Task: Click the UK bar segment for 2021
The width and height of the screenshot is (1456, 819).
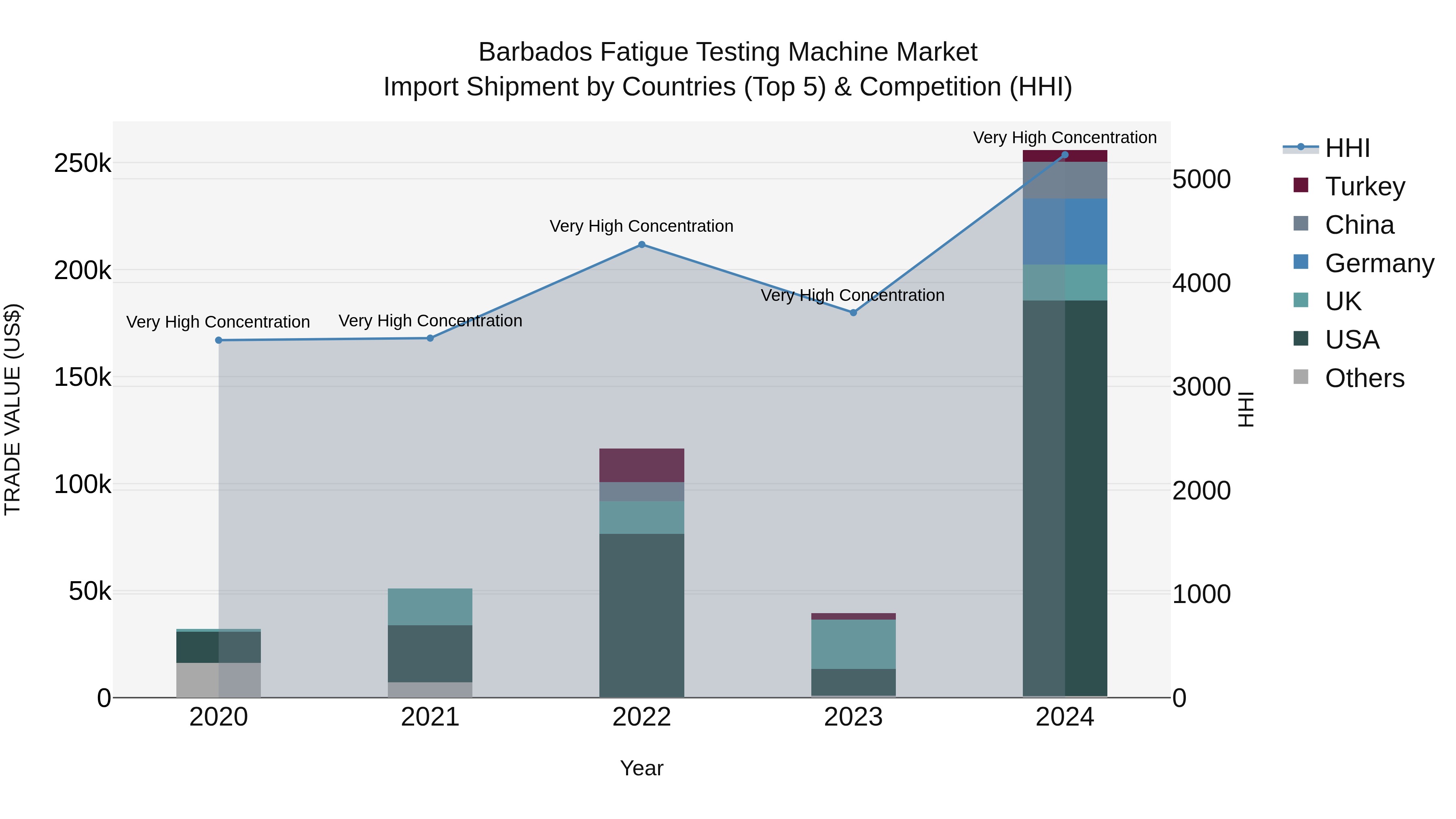Action: click(x=430, y=607)
